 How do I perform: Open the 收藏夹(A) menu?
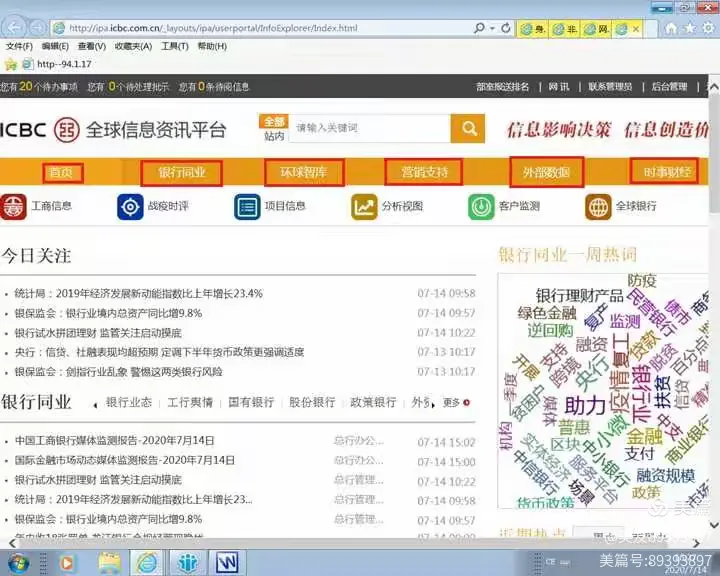tap(133, 46)
